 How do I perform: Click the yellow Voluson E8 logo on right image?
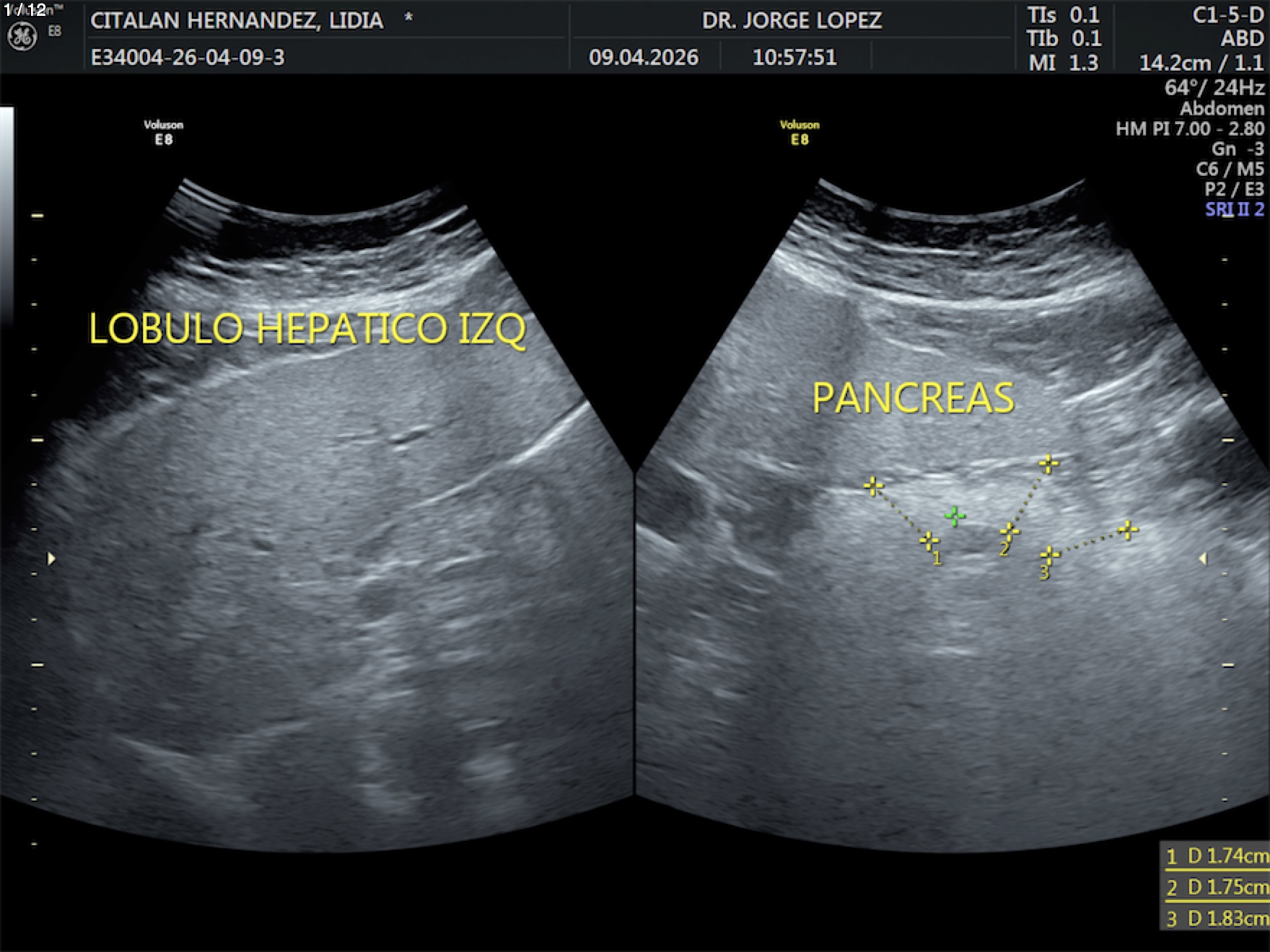(800, 132)
